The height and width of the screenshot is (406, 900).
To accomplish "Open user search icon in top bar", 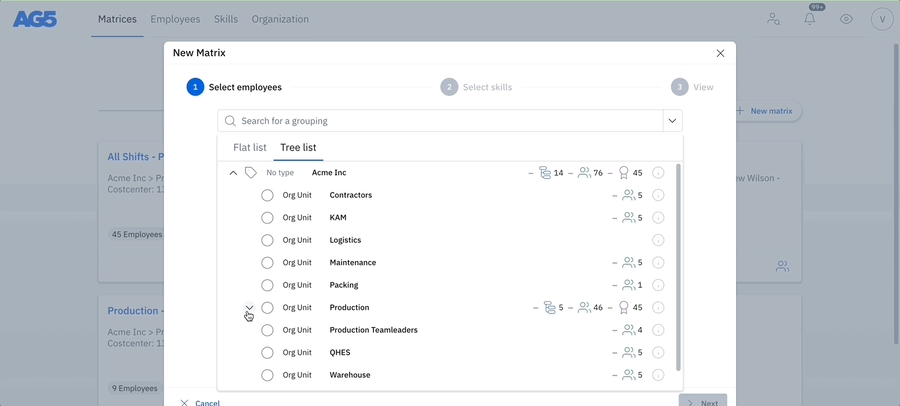I will coord(773,19).
